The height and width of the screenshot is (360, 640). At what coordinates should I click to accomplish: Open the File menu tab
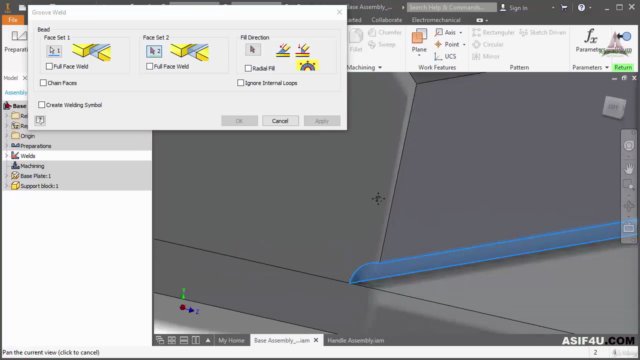(x=13, y=20)
